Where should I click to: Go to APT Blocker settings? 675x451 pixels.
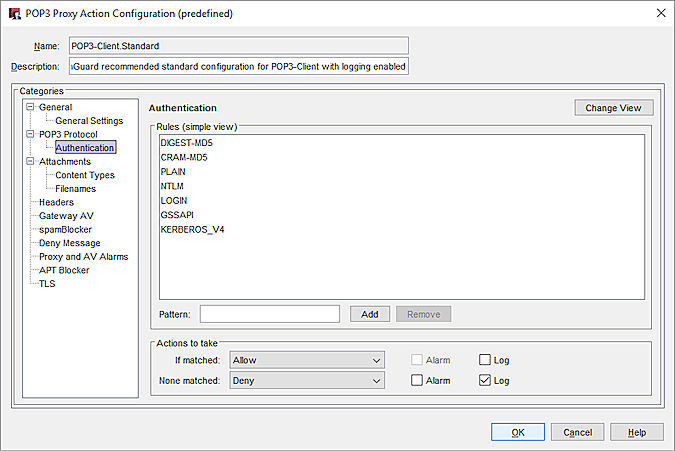[x=64, y=270]
